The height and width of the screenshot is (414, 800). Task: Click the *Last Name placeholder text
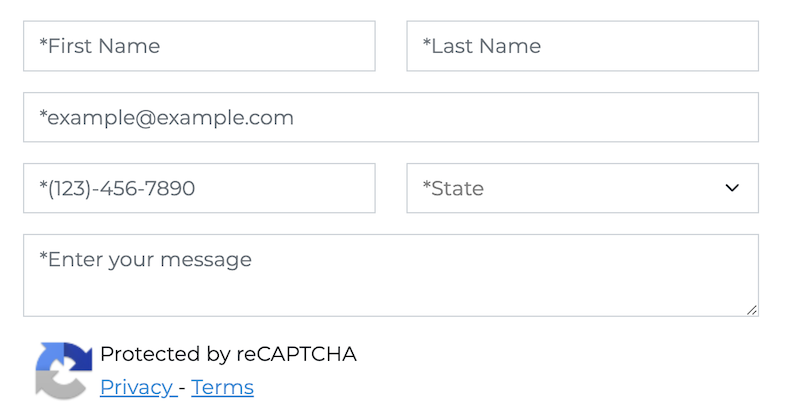(481, 46)
